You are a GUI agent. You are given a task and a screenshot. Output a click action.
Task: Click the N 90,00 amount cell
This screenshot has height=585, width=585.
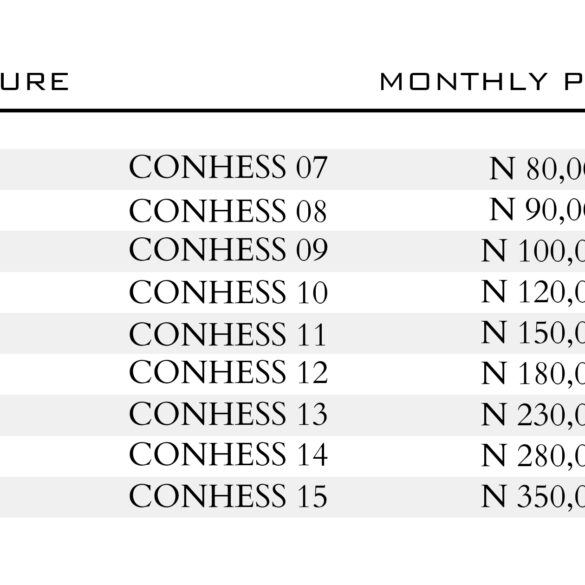[x=537, y=209]
